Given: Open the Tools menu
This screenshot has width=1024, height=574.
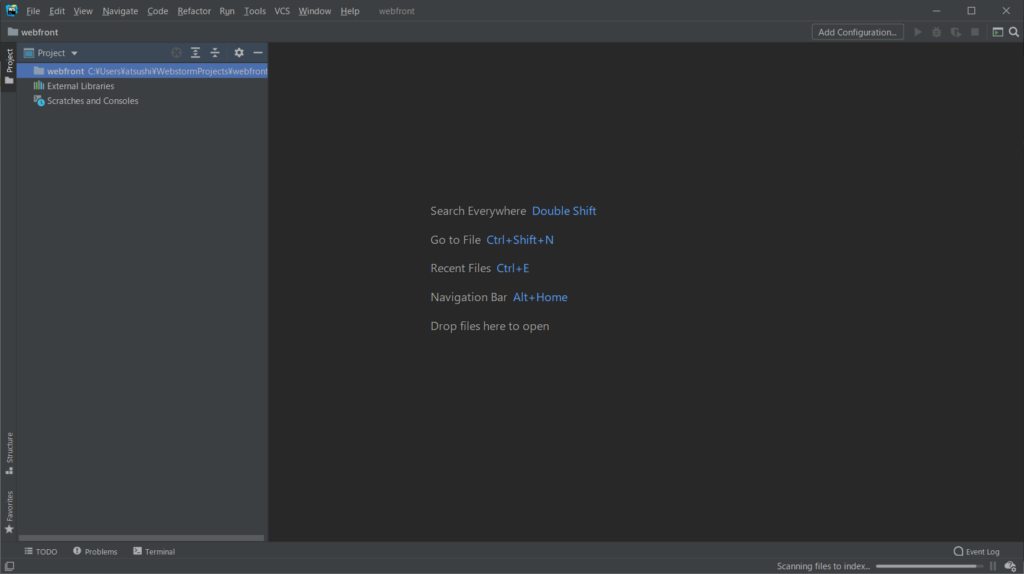Looking at the screenshot, I should pos(255,11).
